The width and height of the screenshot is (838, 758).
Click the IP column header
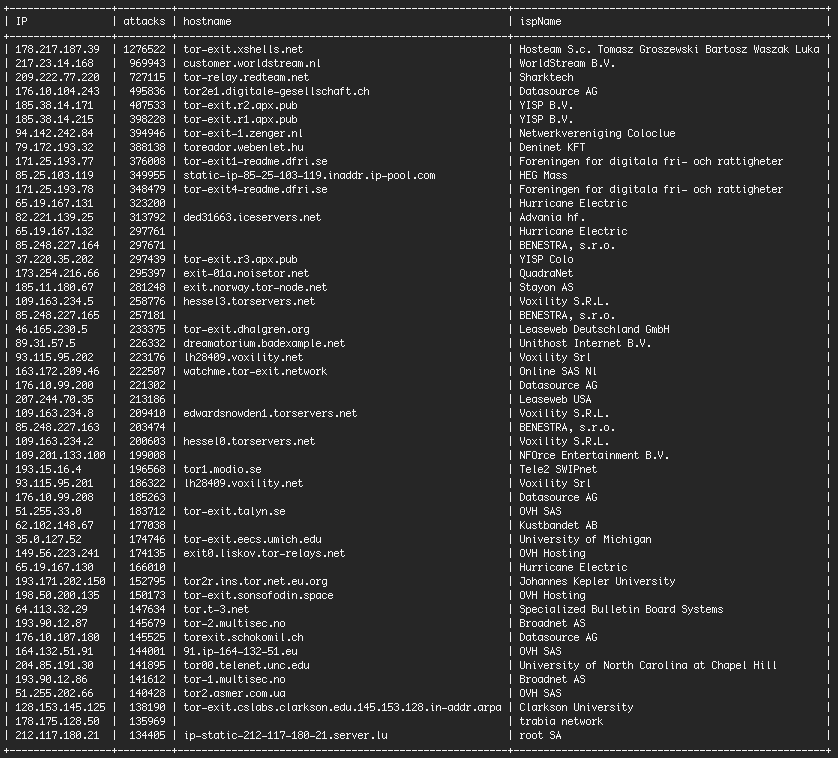(x=22, y=21)
